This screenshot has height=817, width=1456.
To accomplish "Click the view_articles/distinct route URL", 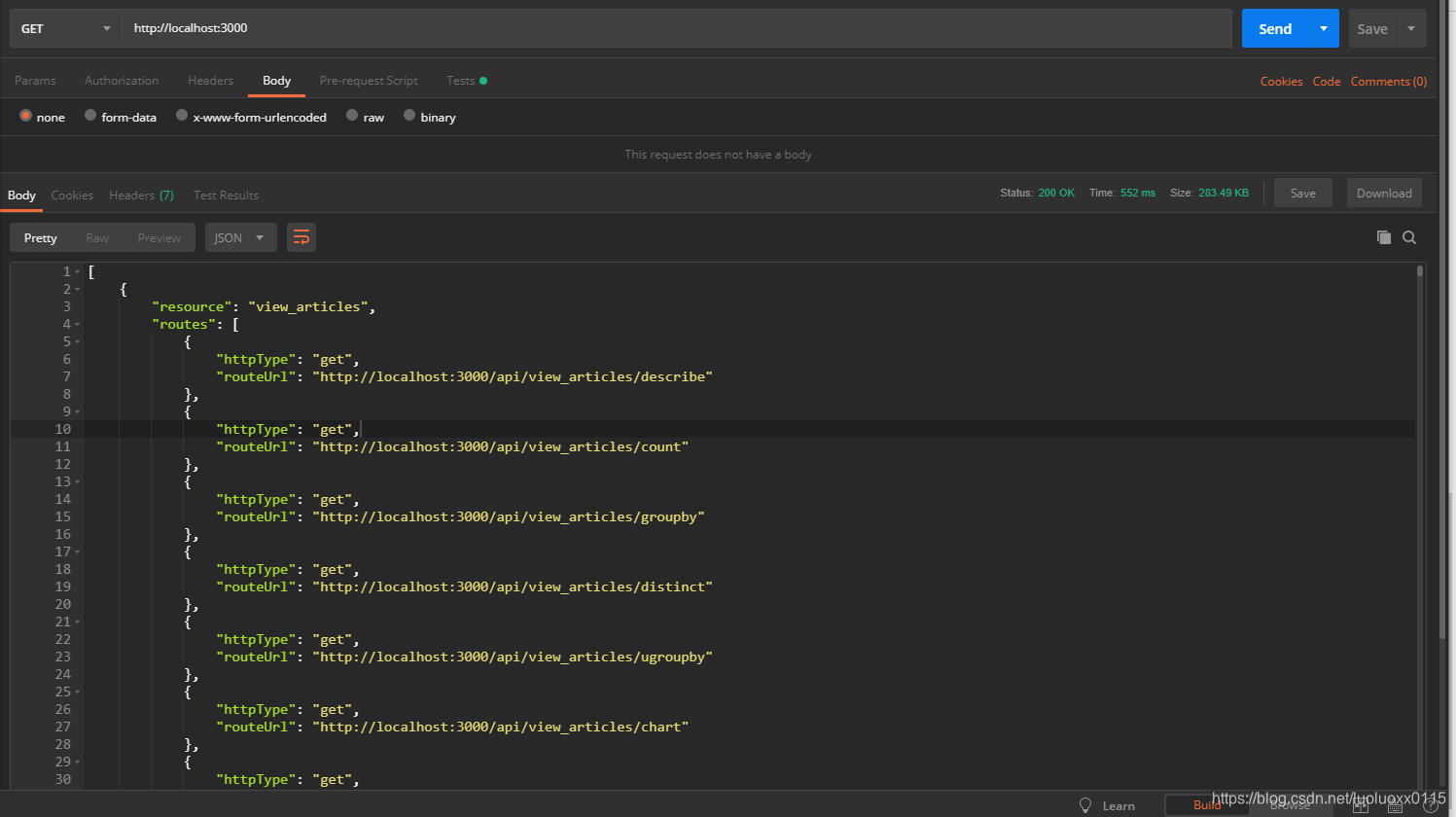I will [x=513, y=587].
